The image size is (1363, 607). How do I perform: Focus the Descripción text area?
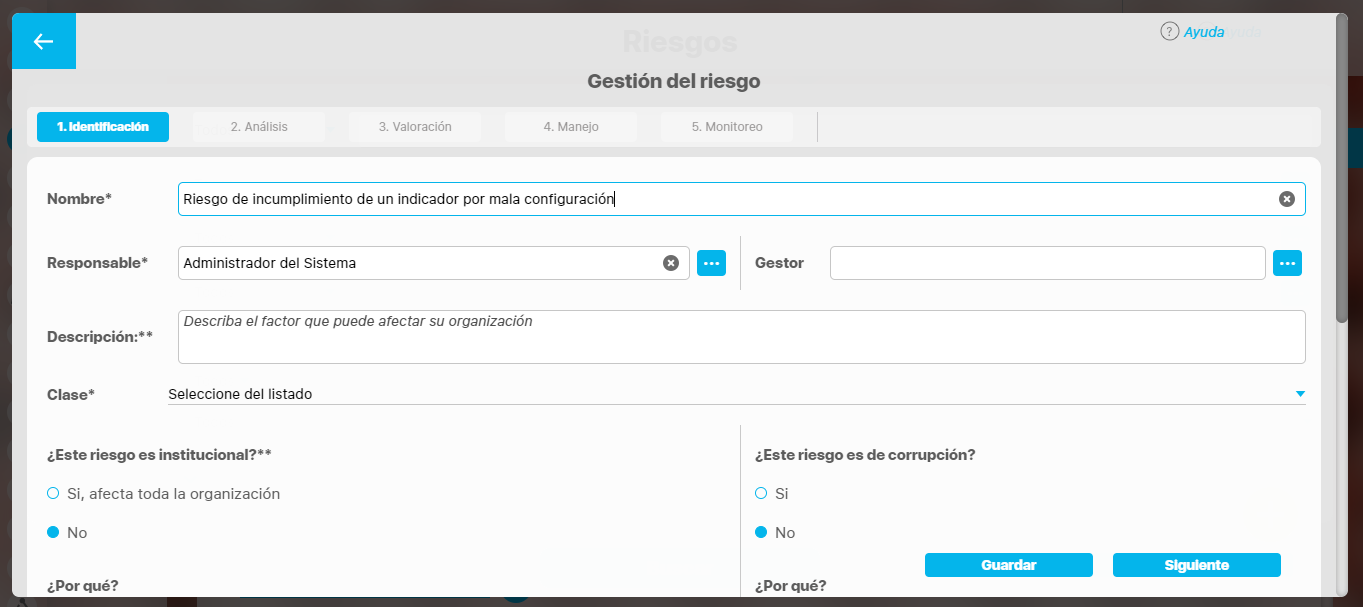click(x=741, y=337)
